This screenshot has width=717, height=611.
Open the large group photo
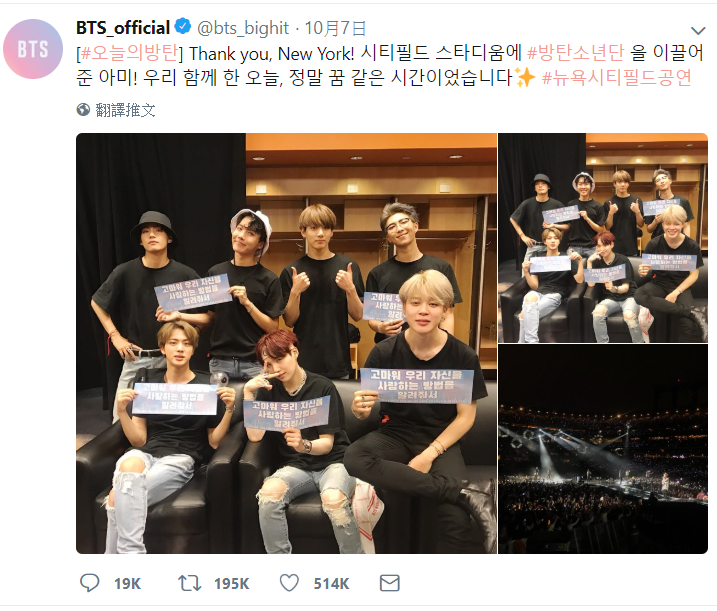(x=286, y=343)
